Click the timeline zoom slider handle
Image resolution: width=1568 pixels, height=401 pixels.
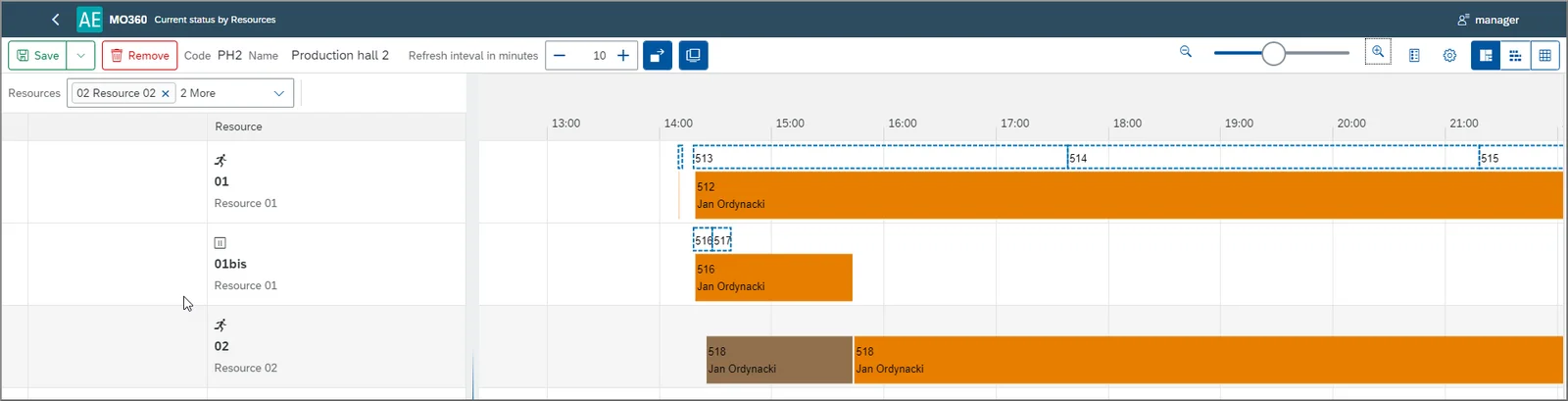point(1273,54)
